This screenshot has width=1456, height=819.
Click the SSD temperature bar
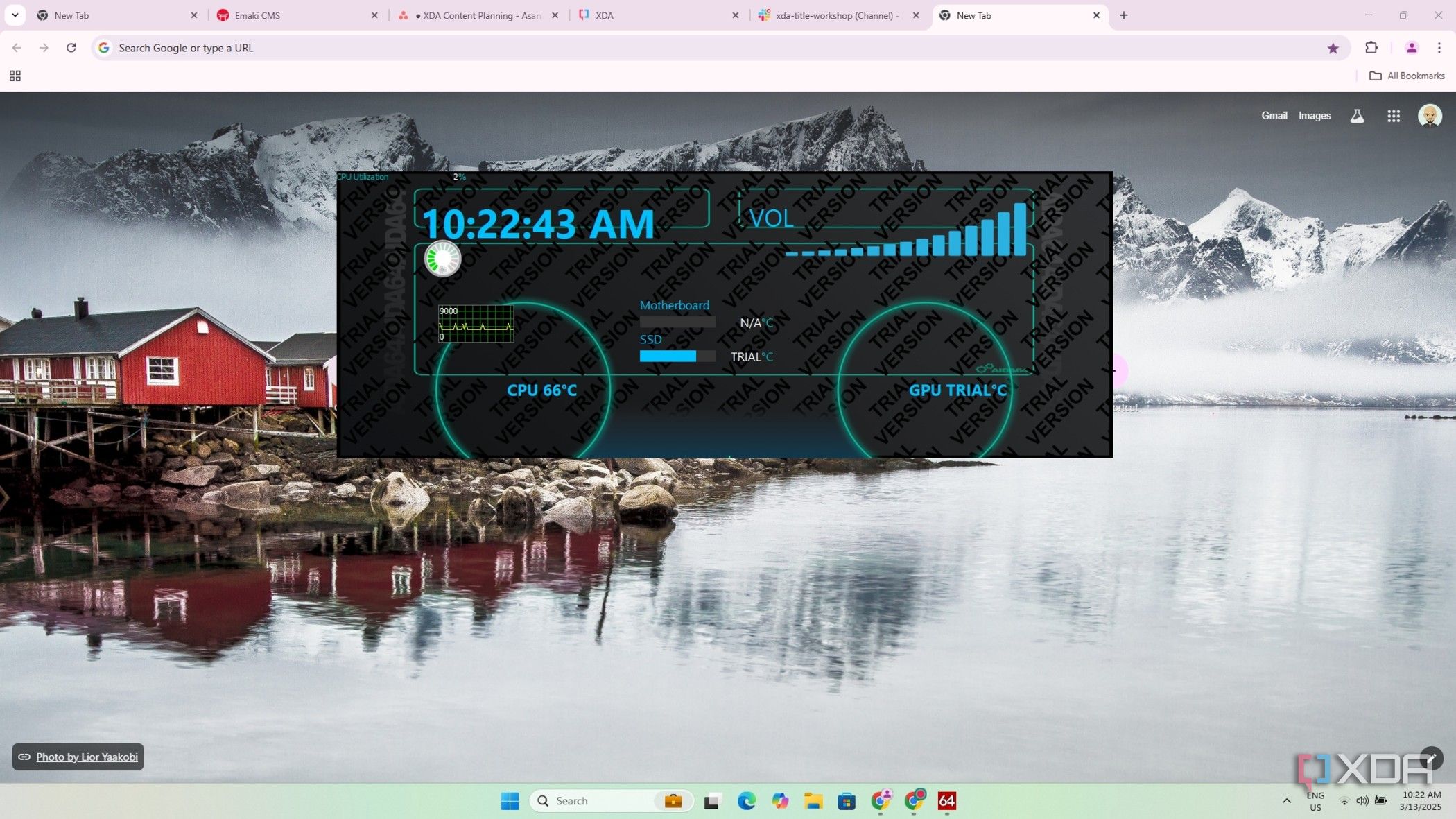(677, 356)
